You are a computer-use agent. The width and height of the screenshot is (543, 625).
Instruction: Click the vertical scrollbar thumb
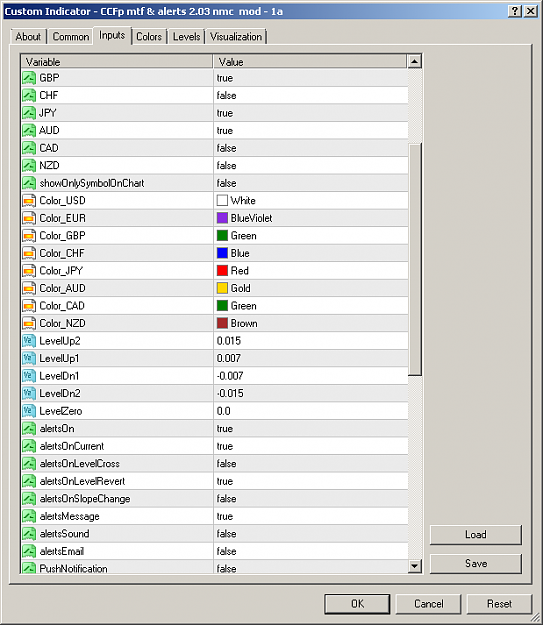coord(415,259)
